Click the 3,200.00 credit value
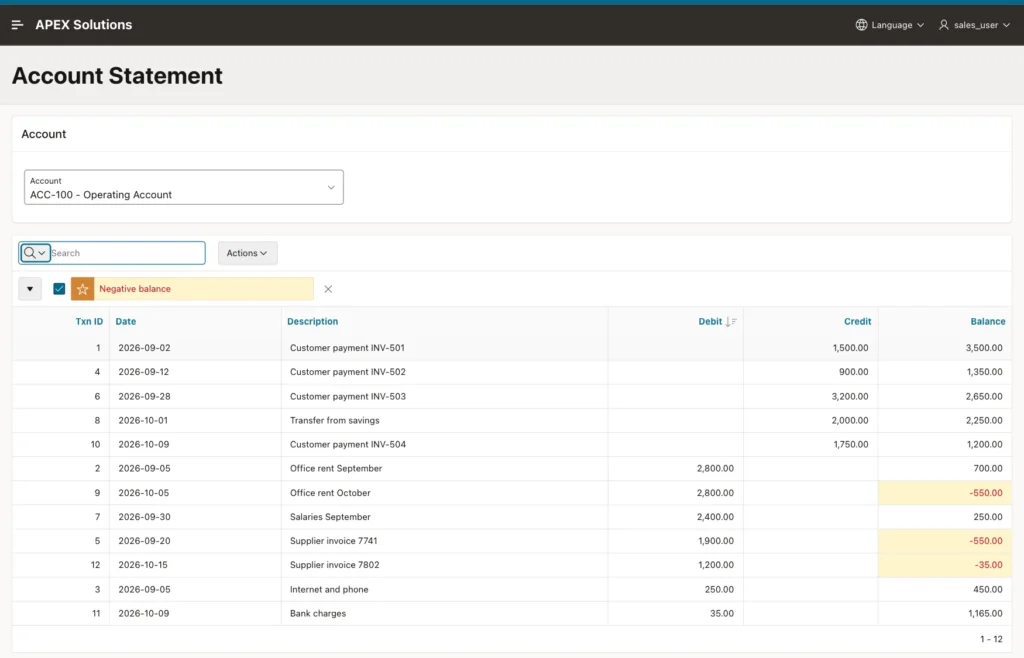 [x=850, y=396]
